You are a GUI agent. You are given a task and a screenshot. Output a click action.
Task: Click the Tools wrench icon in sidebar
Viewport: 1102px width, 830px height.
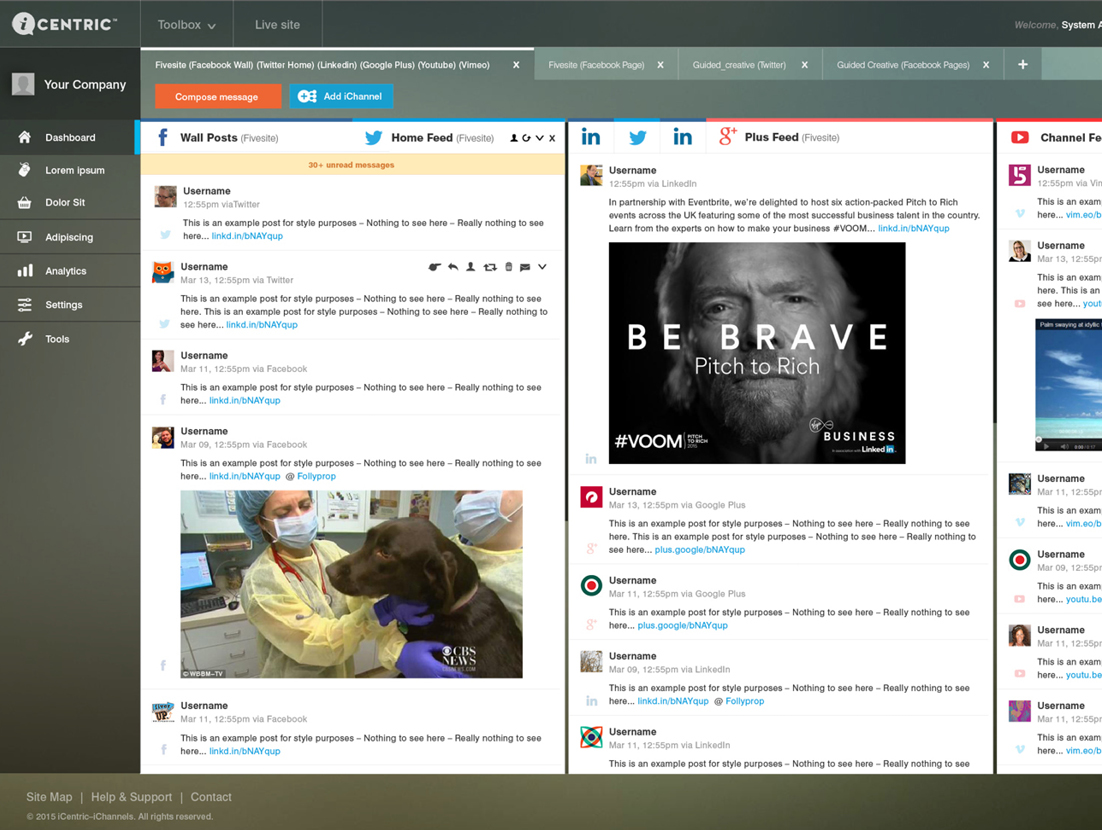[x=25, y=339]
